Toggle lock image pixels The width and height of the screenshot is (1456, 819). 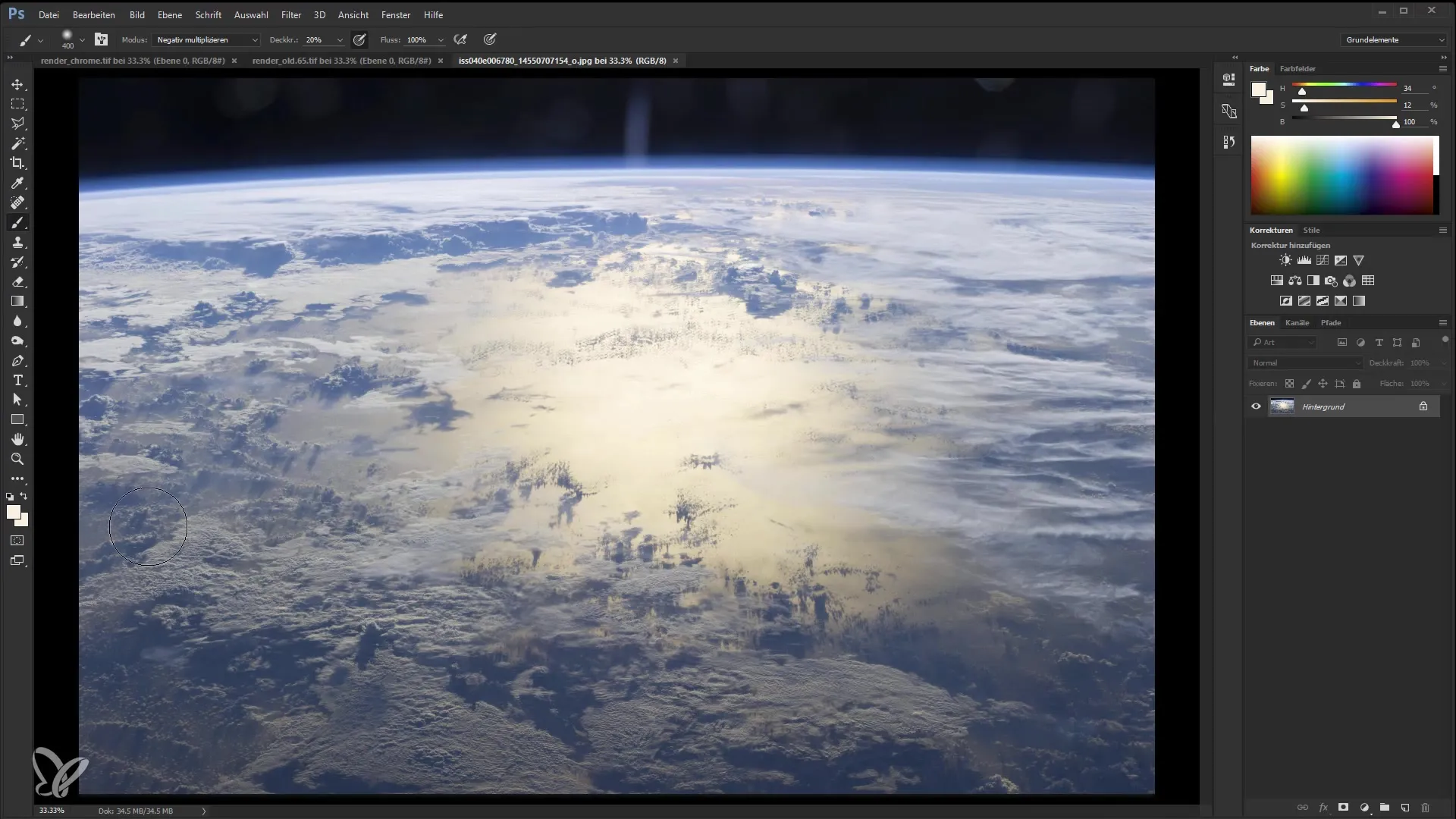point(1306,384)
